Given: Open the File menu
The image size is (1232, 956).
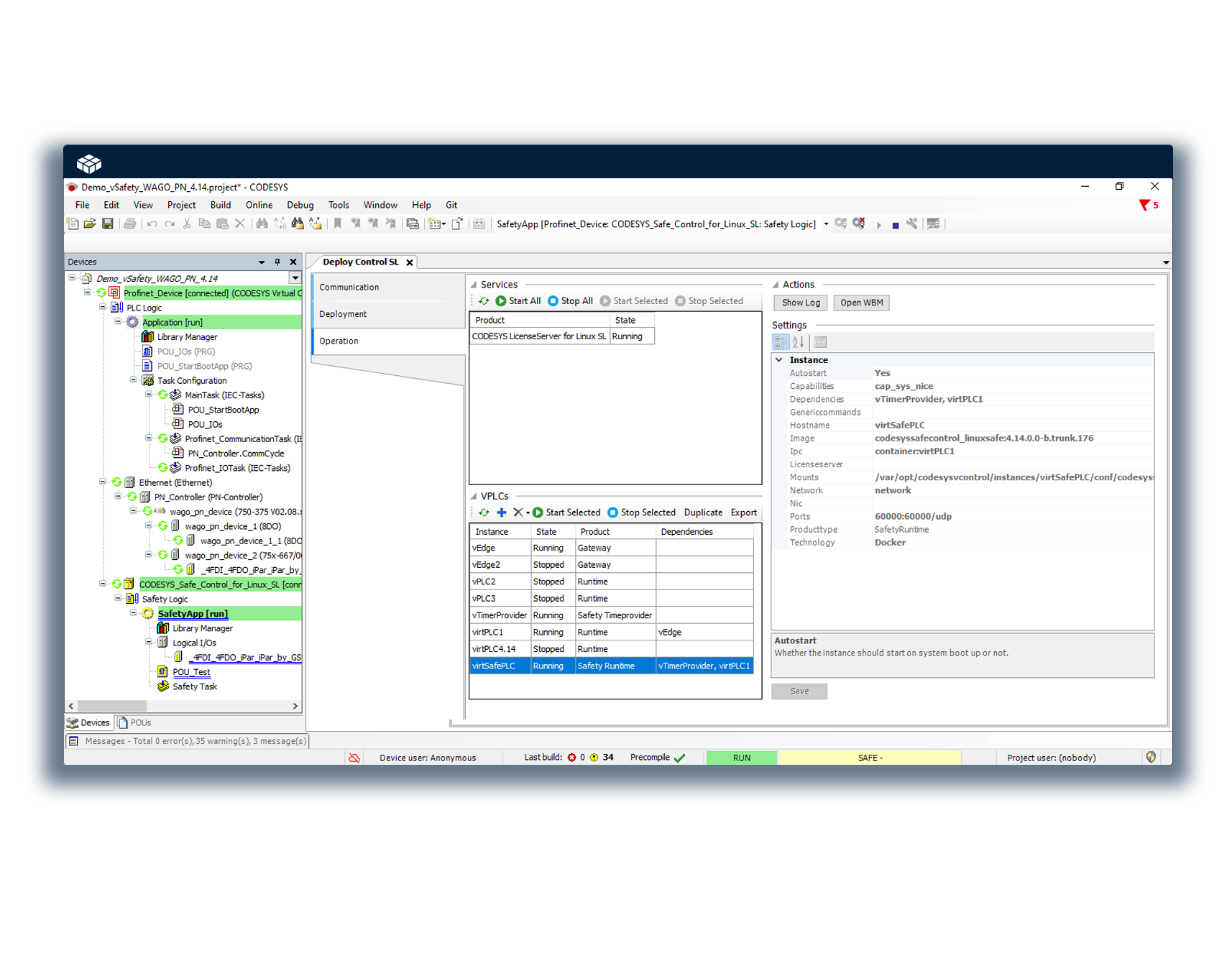Looking at the screenshot, I should point(83,205).
